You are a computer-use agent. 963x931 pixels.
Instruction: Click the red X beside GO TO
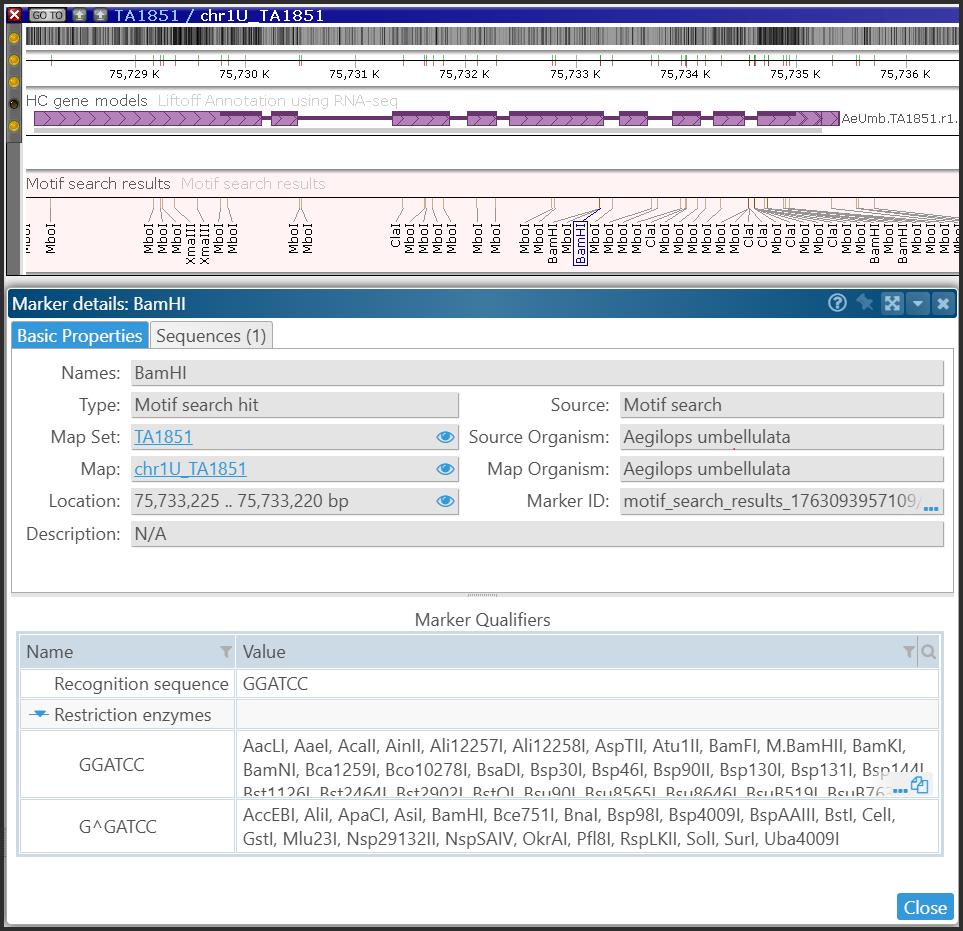pyautogui.click(x=14, y=15)
